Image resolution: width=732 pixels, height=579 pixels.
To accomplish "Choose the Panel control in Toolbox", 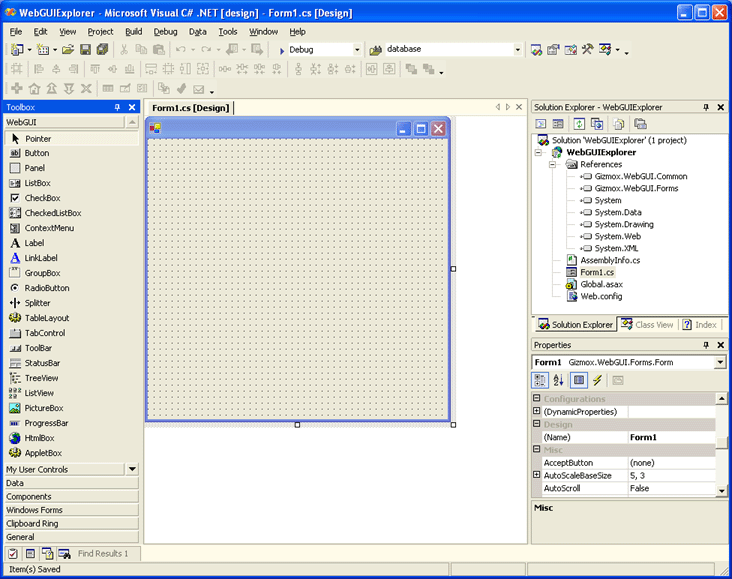I will (71, 168).
